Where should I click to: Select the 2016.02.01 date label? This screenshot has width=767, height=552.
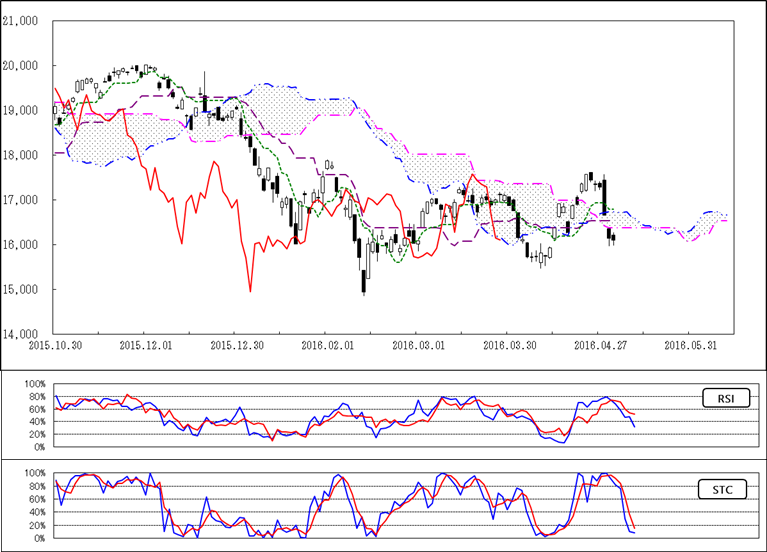pos(328,345)
